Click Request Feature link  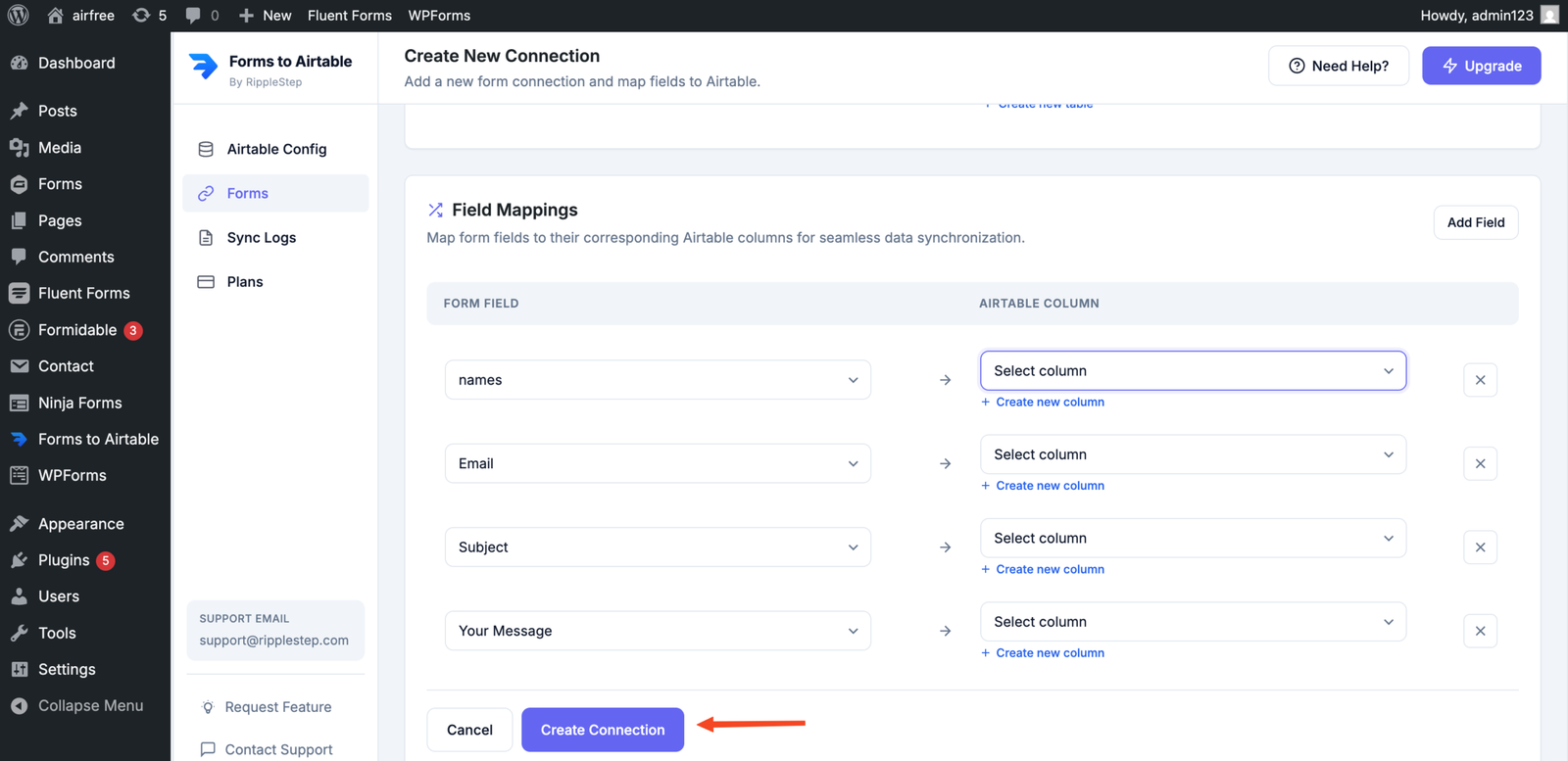tap(267, 707)
